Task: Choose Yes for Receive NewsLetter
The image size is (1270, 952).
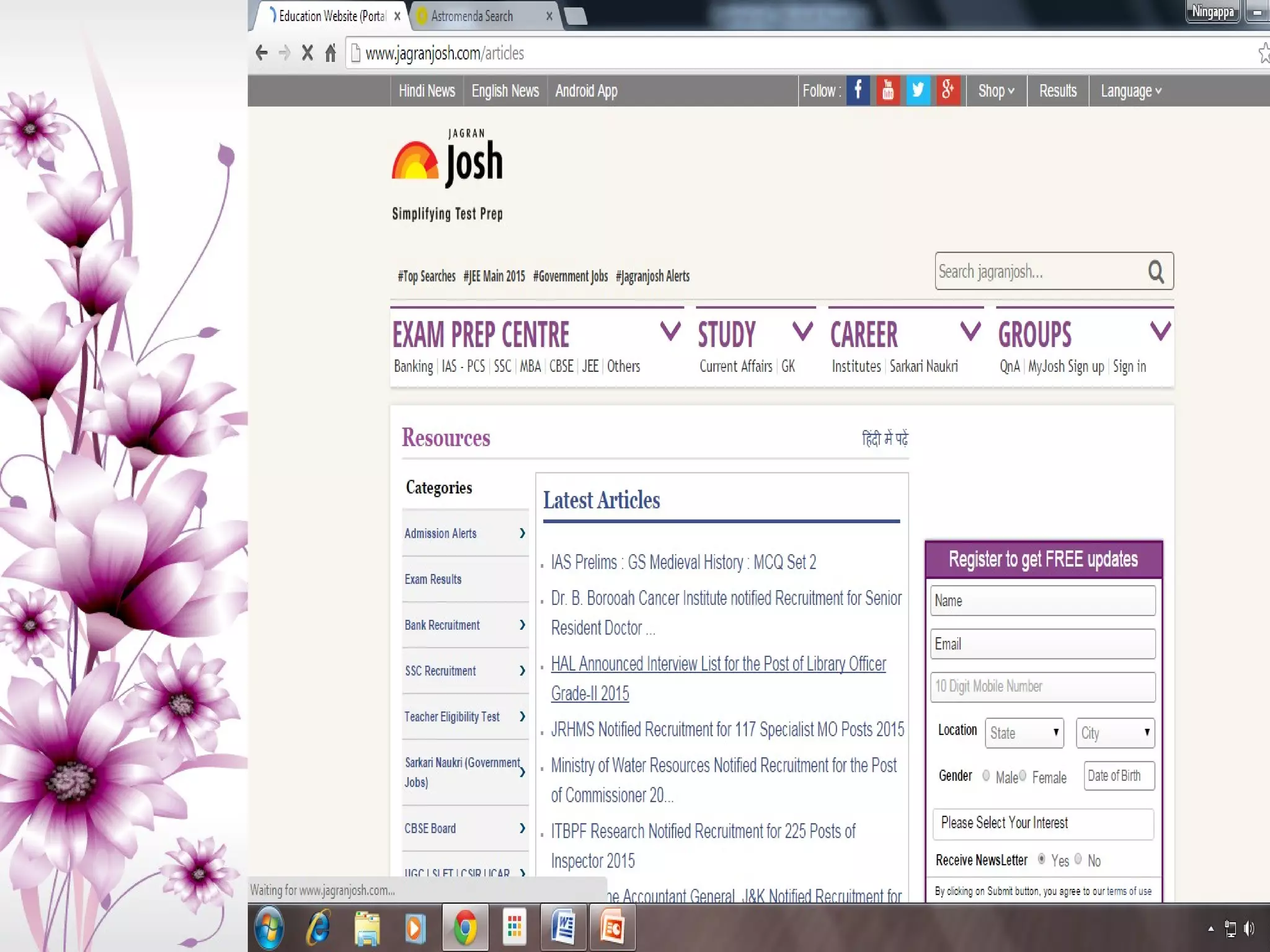Action: click(x=1041, y=859)
